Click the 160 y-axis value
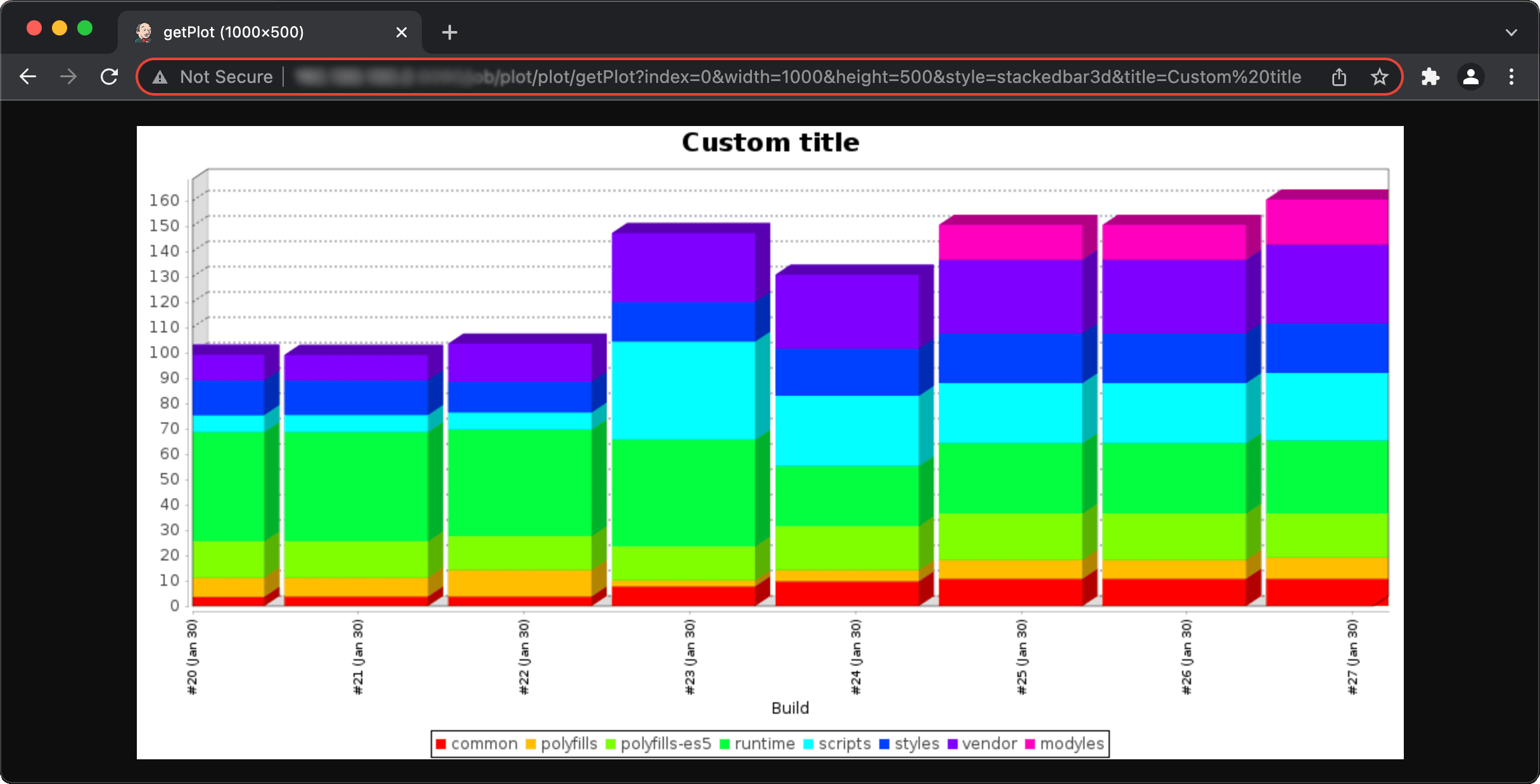1540x784 pixels. click(165, 200)
